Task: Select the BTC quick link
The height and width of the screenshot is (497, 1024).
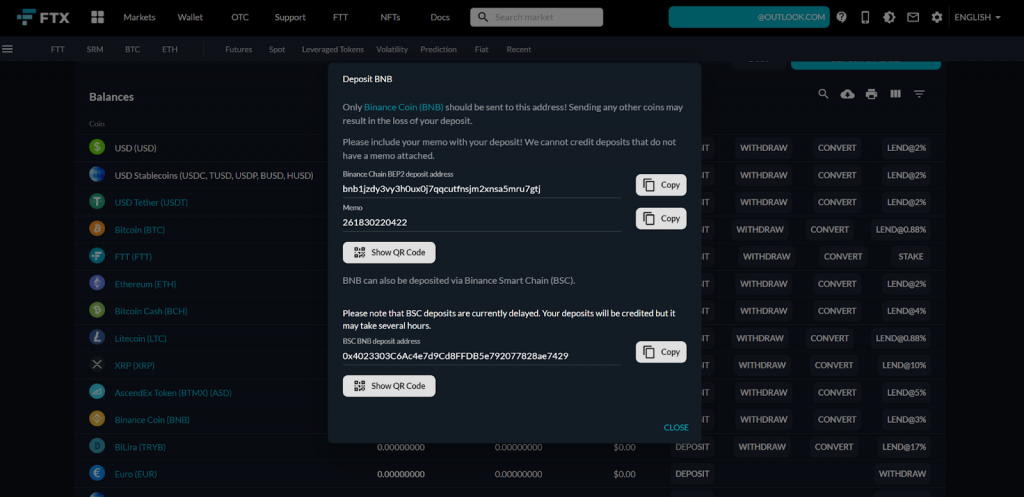Action: (133, 50)
